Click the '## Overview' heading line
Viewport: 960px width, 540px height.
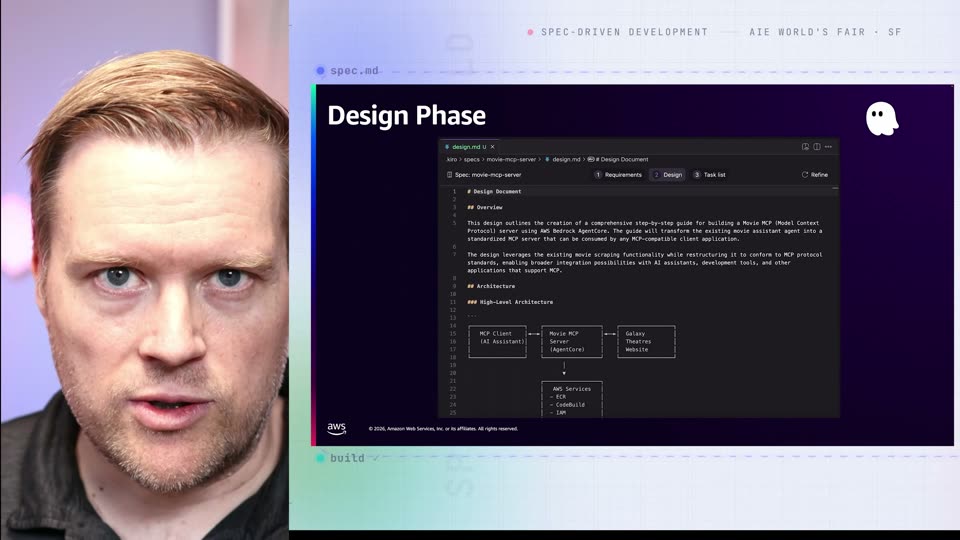pos(485,208)
